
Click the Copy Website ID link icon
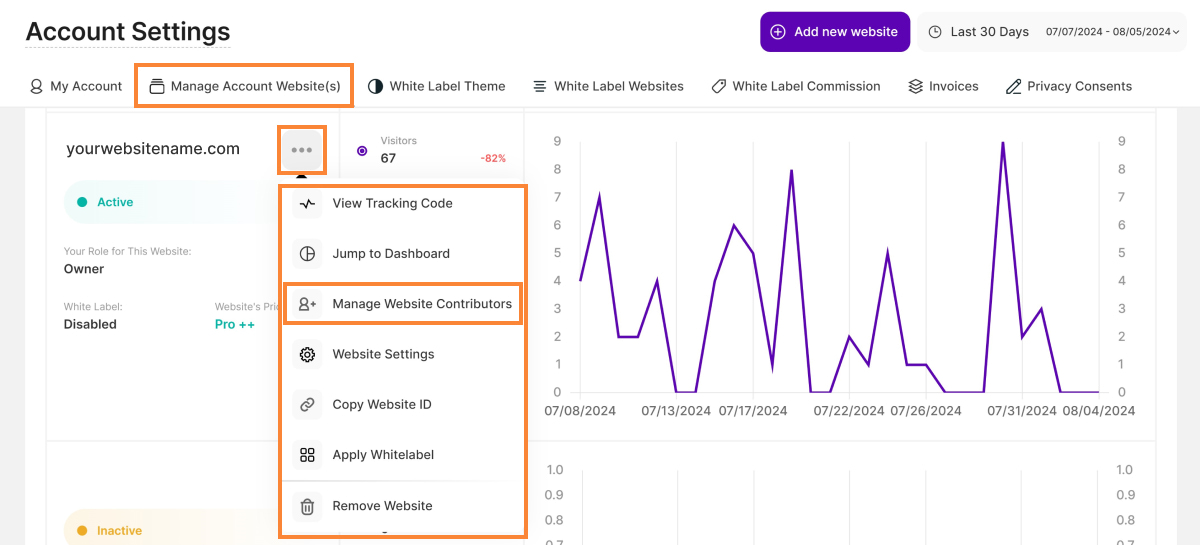click(x=308, y=405)
